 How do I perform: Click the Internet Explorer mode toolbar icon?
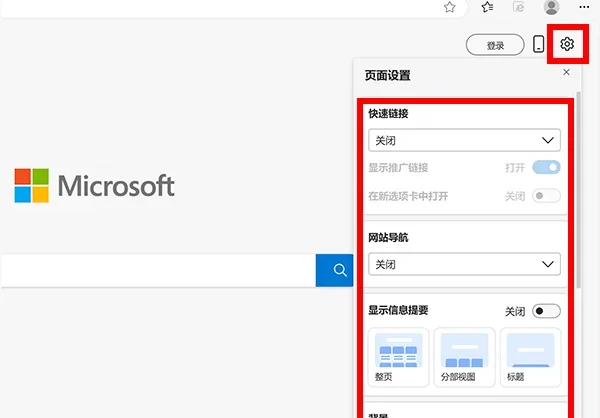pyautogui.click(x=518, y=7)
